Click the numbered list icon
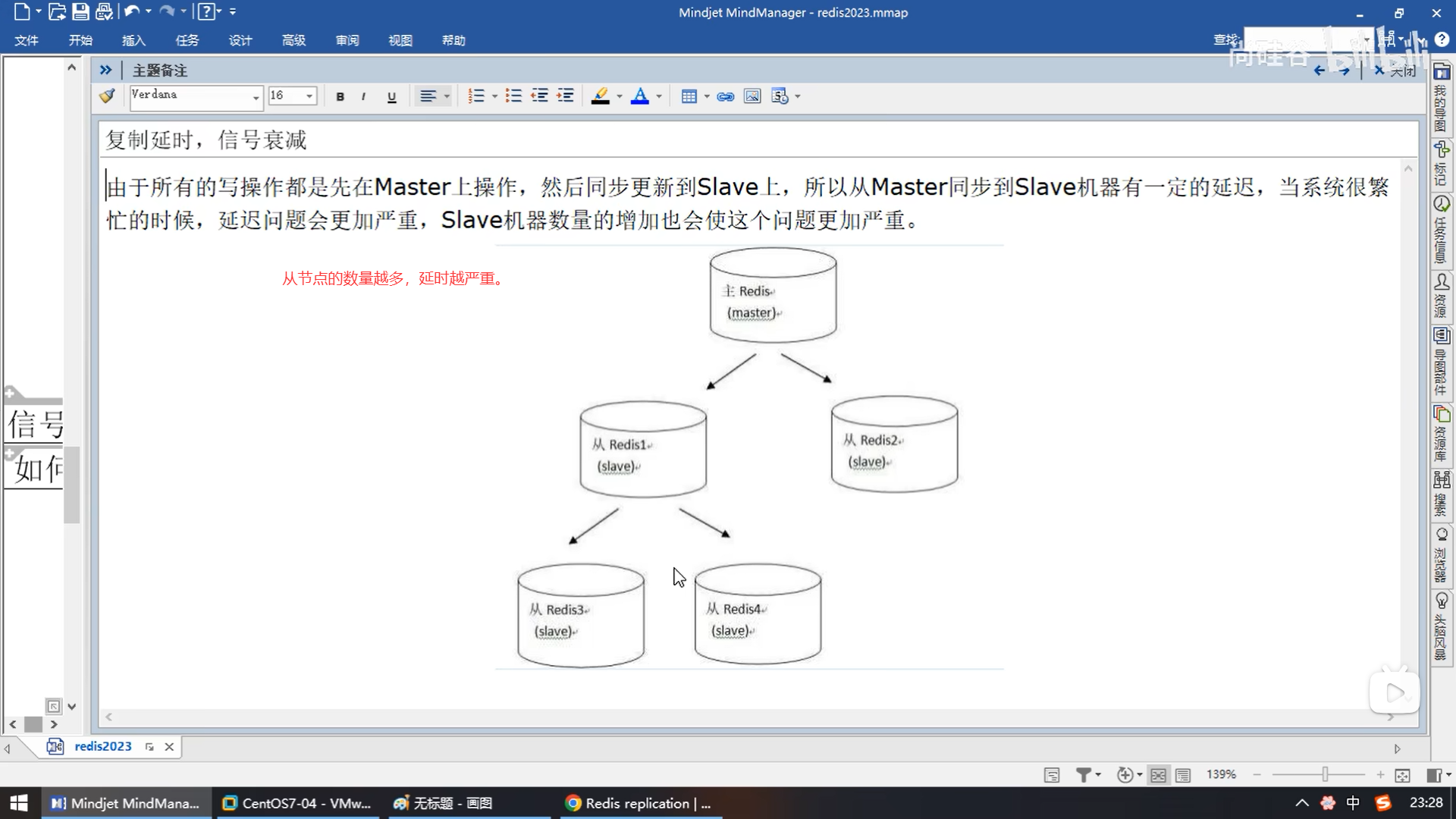Screen dimensions: 1456x819 click(x=476, y=96)
